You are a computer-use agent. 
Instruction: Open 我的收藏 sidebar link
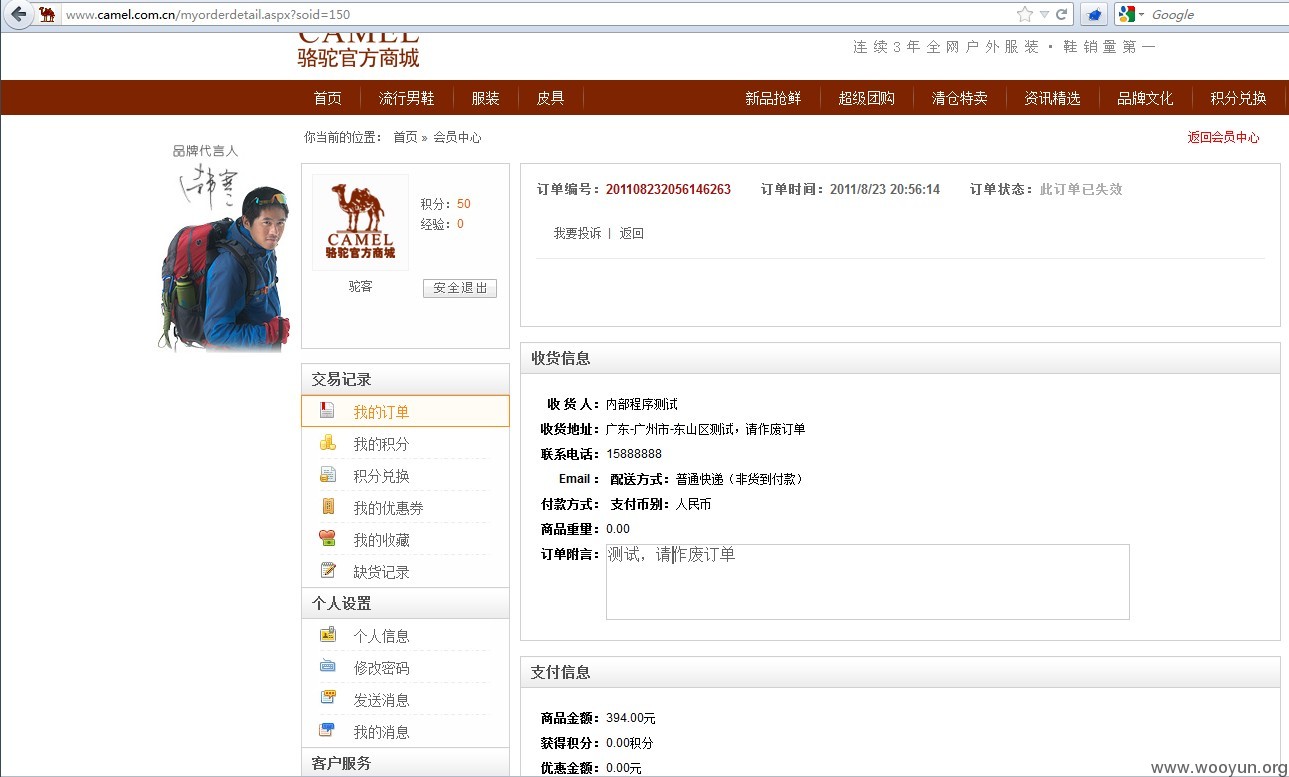[381, 539]
